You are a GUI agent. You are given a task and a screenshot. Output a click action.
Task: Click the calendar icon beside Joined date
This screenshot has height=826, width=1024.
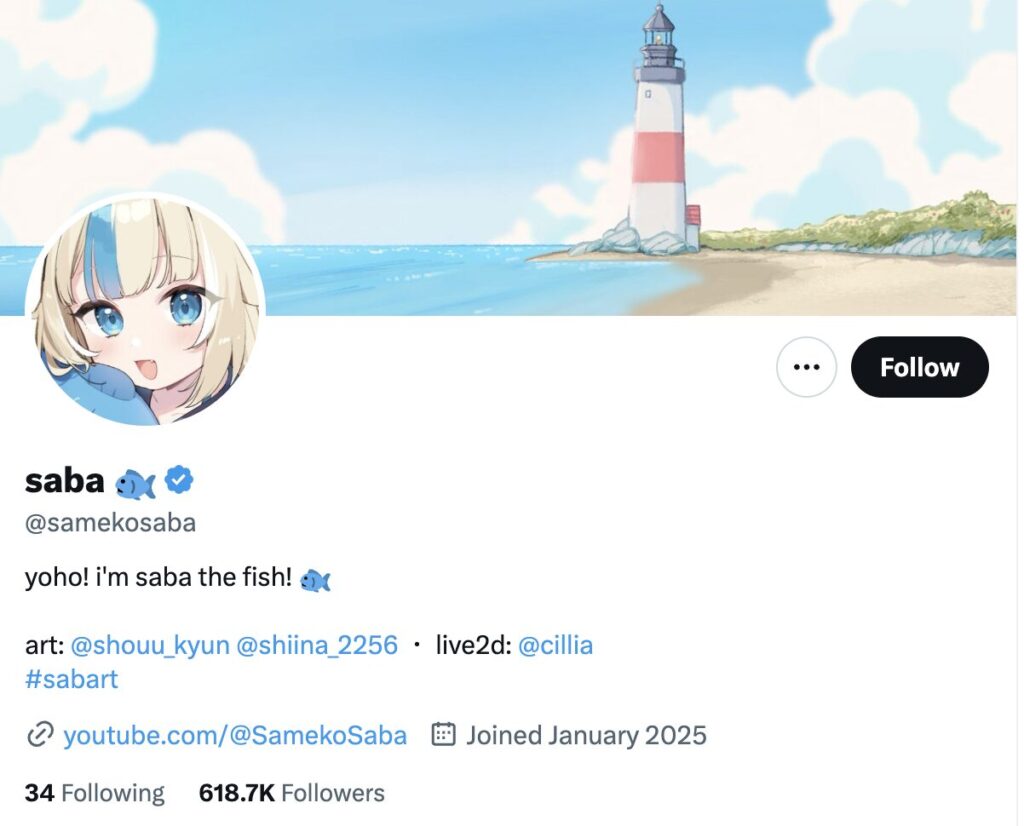coord(443,735)
